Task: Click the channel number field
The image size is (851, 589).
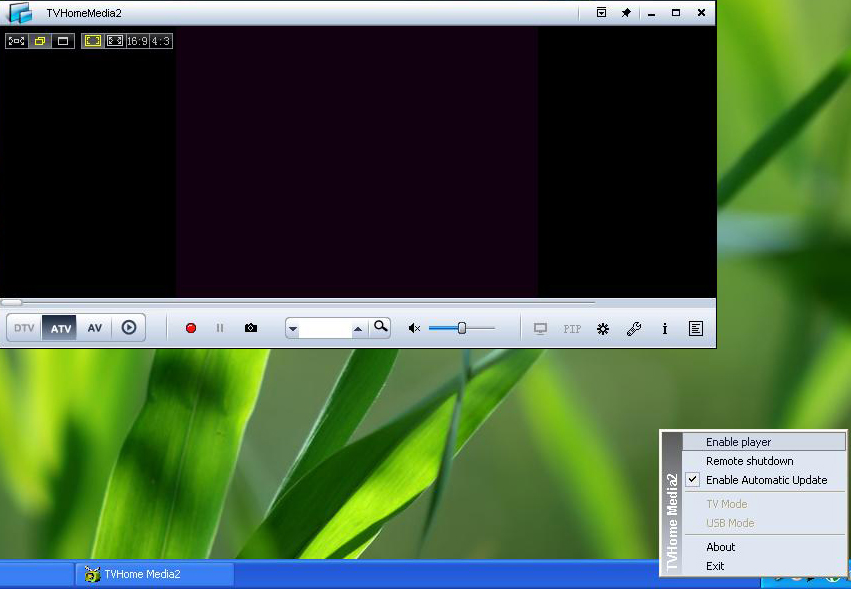Action: coord(325,328)
